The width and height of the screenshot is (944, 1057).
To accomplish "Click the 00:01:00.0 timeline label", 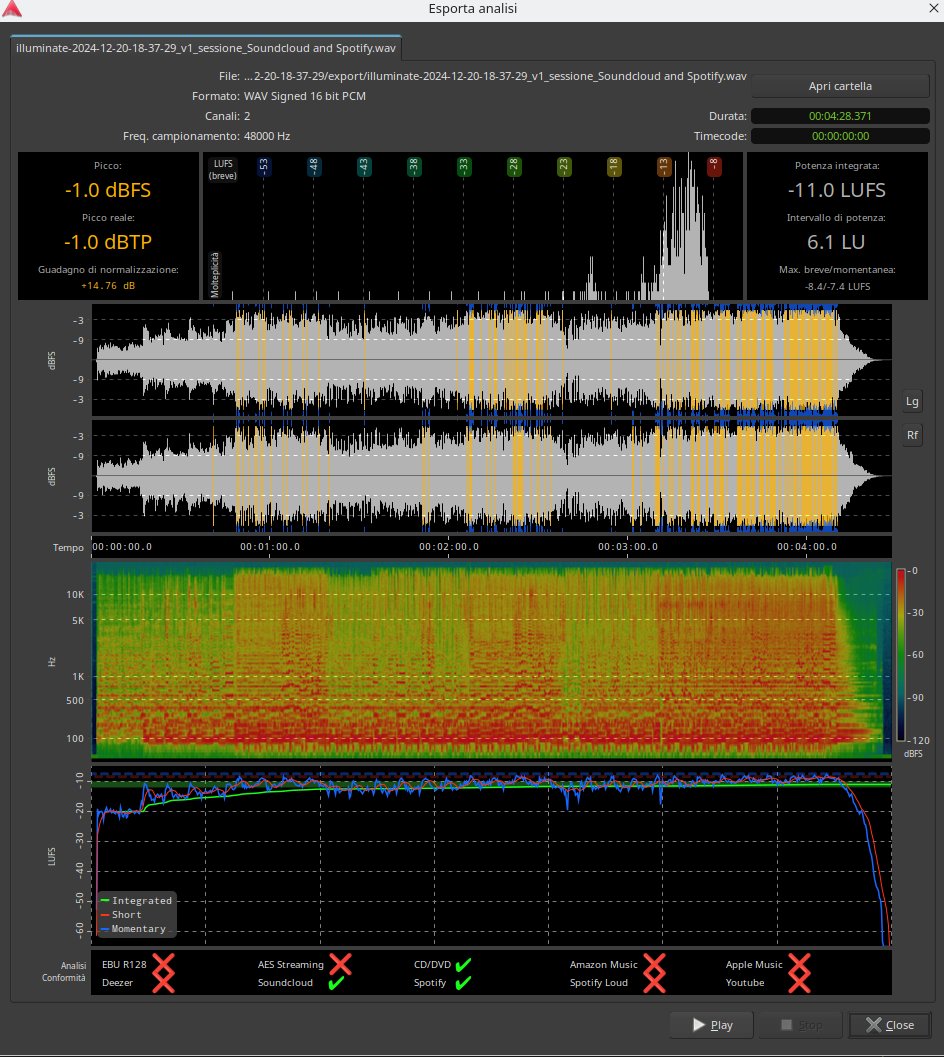I will [x=270, y=547].
